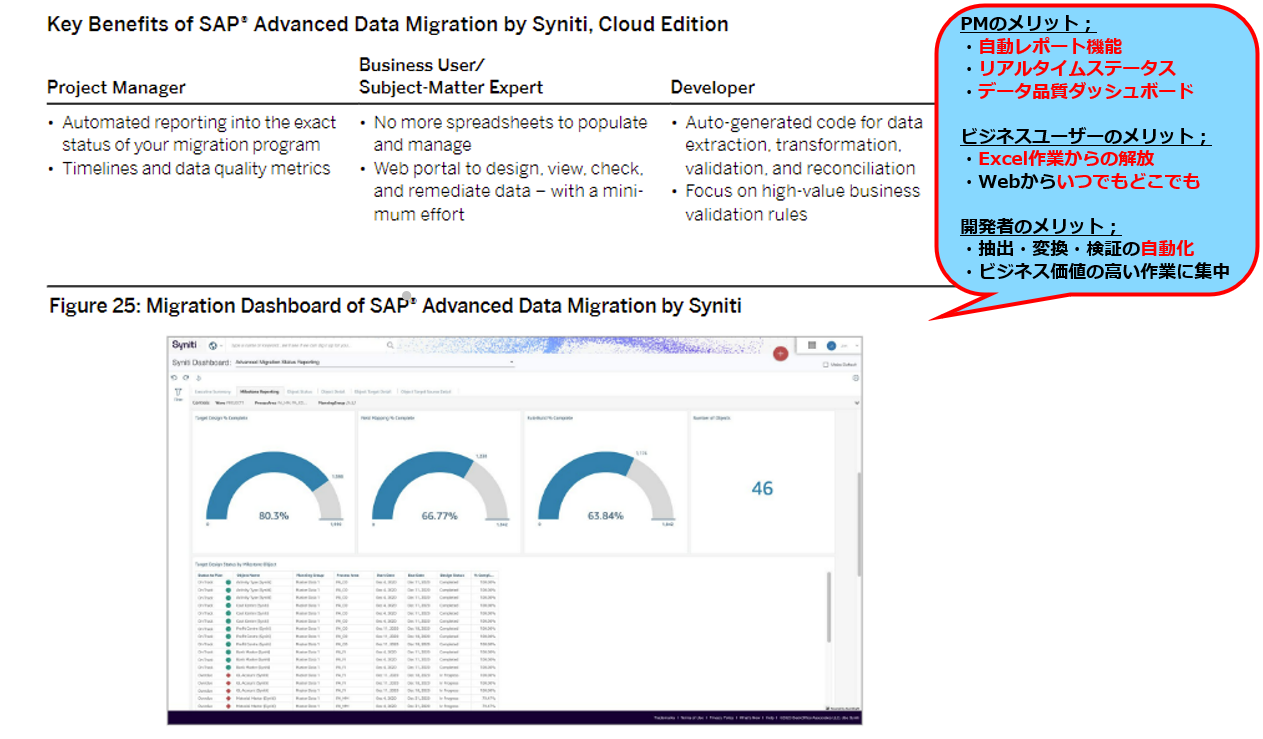Click the red plus add button
Image resolution: width=1263 pixels, height=739 pixels.
point(780,353)
